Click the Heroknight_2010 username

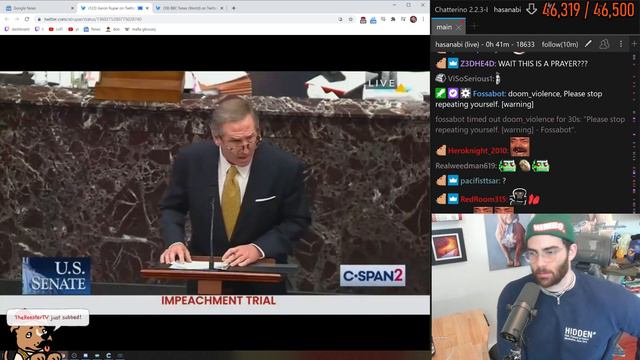click(x=478, y=151)
